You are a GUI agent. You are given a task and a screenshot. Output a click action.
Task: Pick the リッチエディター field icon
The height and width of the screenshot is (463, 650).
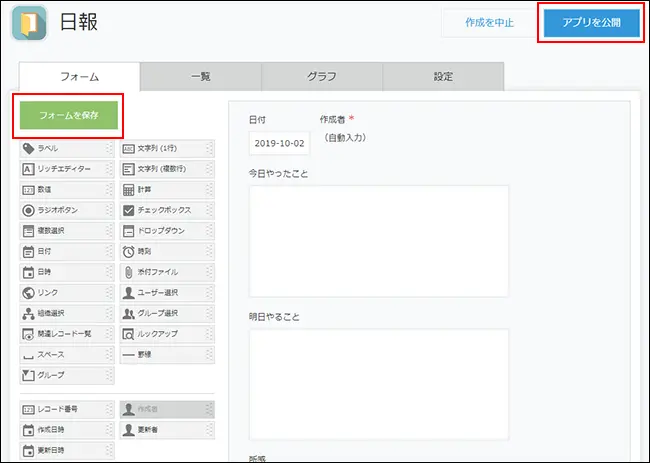29,169
